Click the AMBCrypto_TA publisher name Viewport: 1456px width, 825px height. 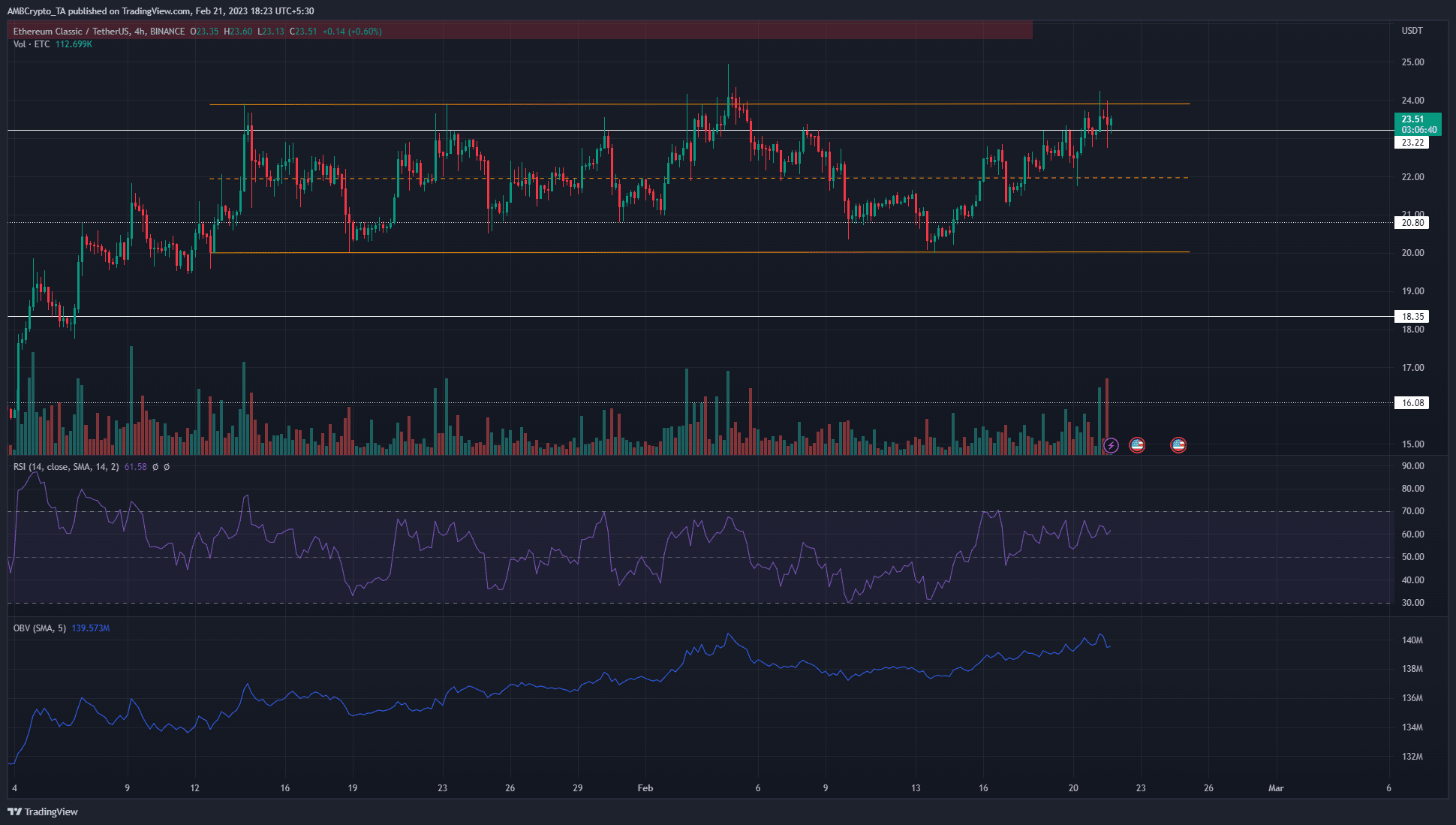point(35,11)
